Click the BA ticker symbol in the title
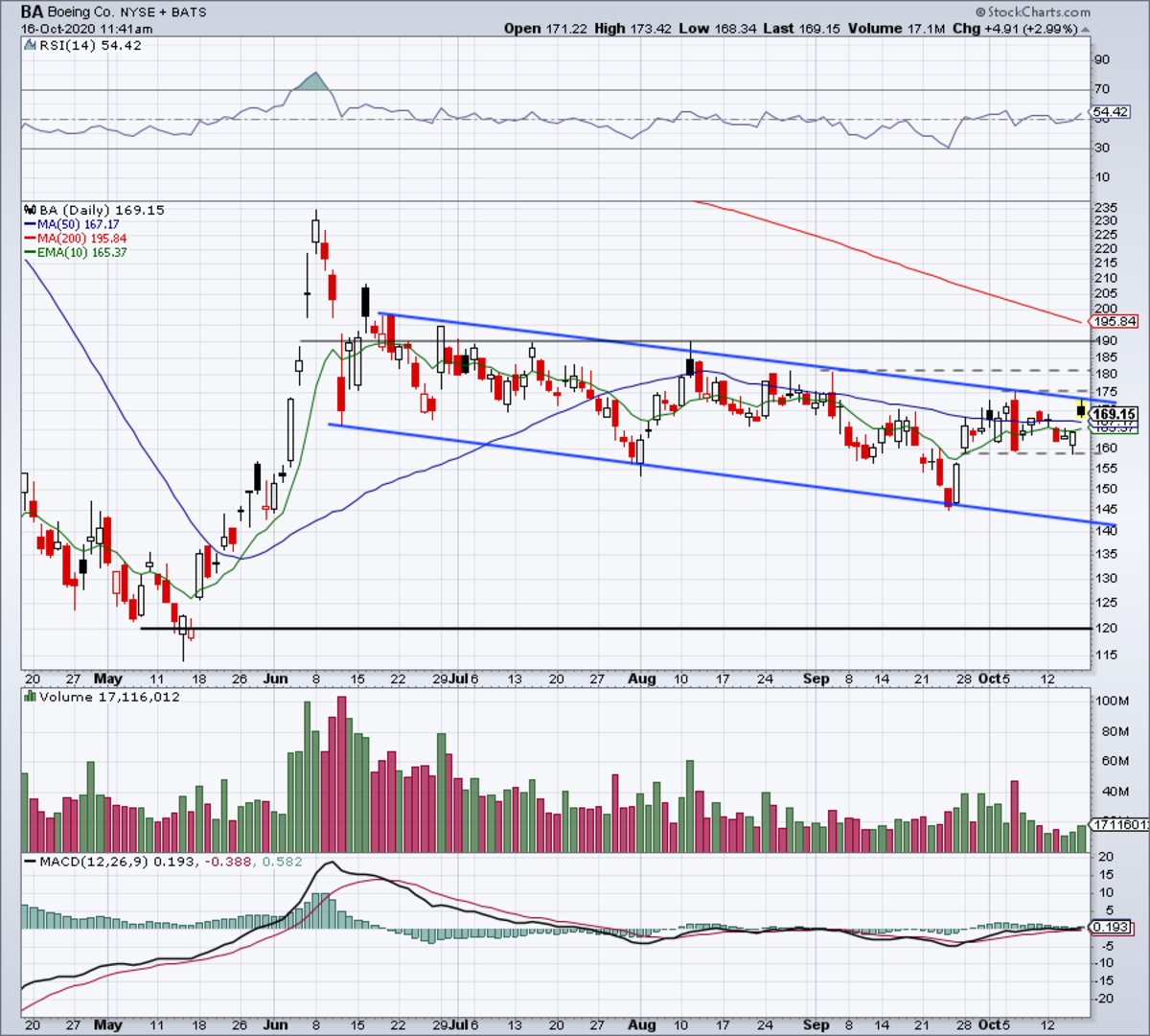 [x=32, y=12]
